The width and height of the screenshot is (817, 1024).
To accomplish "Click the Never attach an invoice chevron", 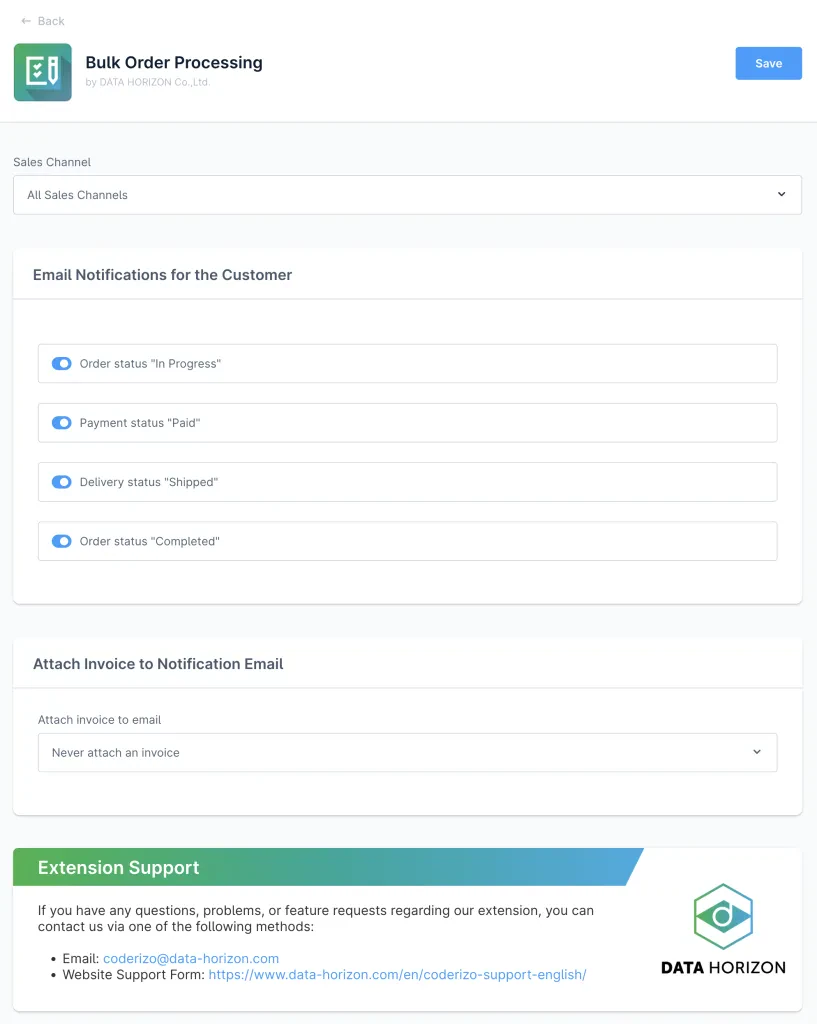I will (756, 753).
